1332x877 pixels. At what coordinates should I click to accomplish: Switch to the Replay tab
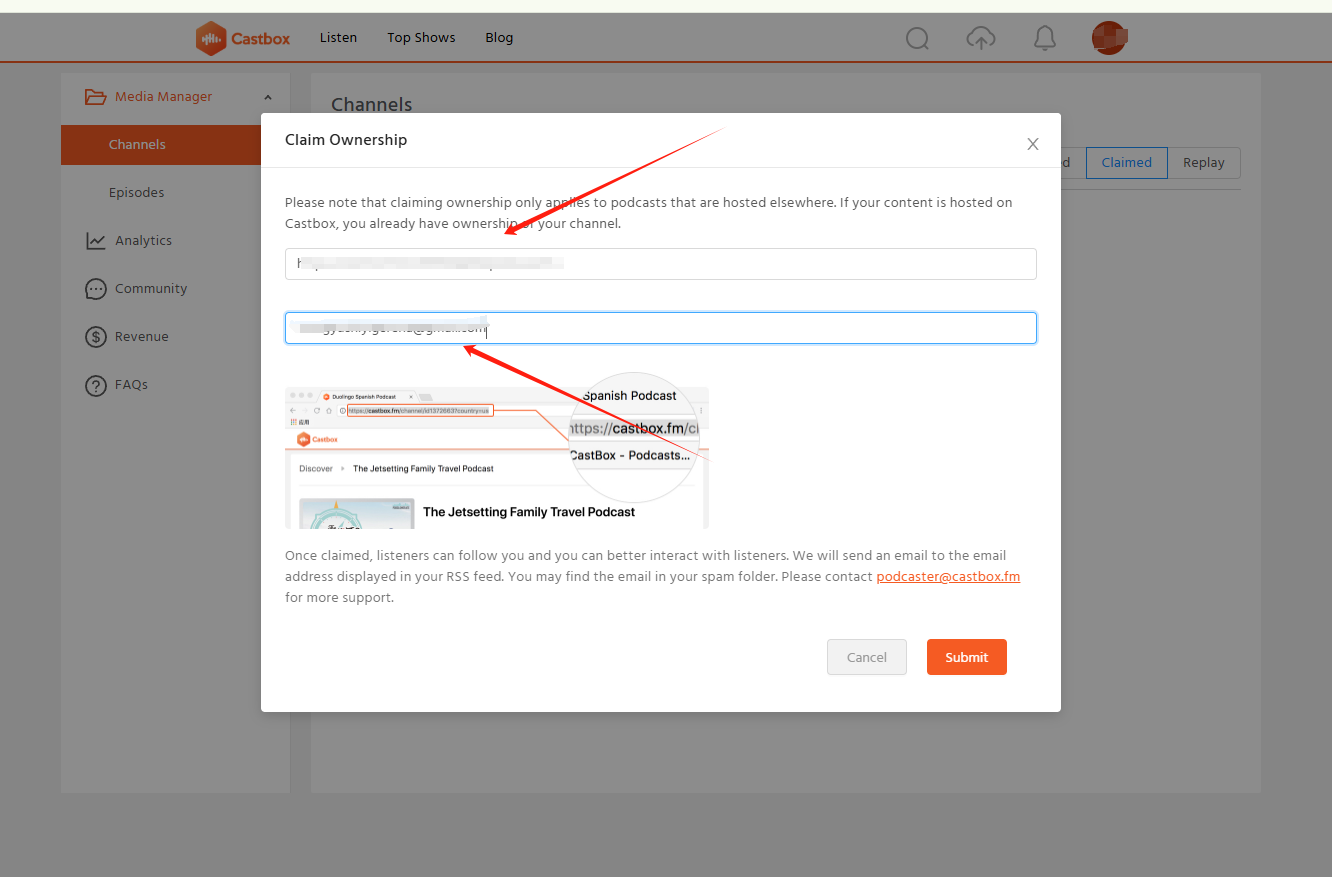tap(1204, 163)
